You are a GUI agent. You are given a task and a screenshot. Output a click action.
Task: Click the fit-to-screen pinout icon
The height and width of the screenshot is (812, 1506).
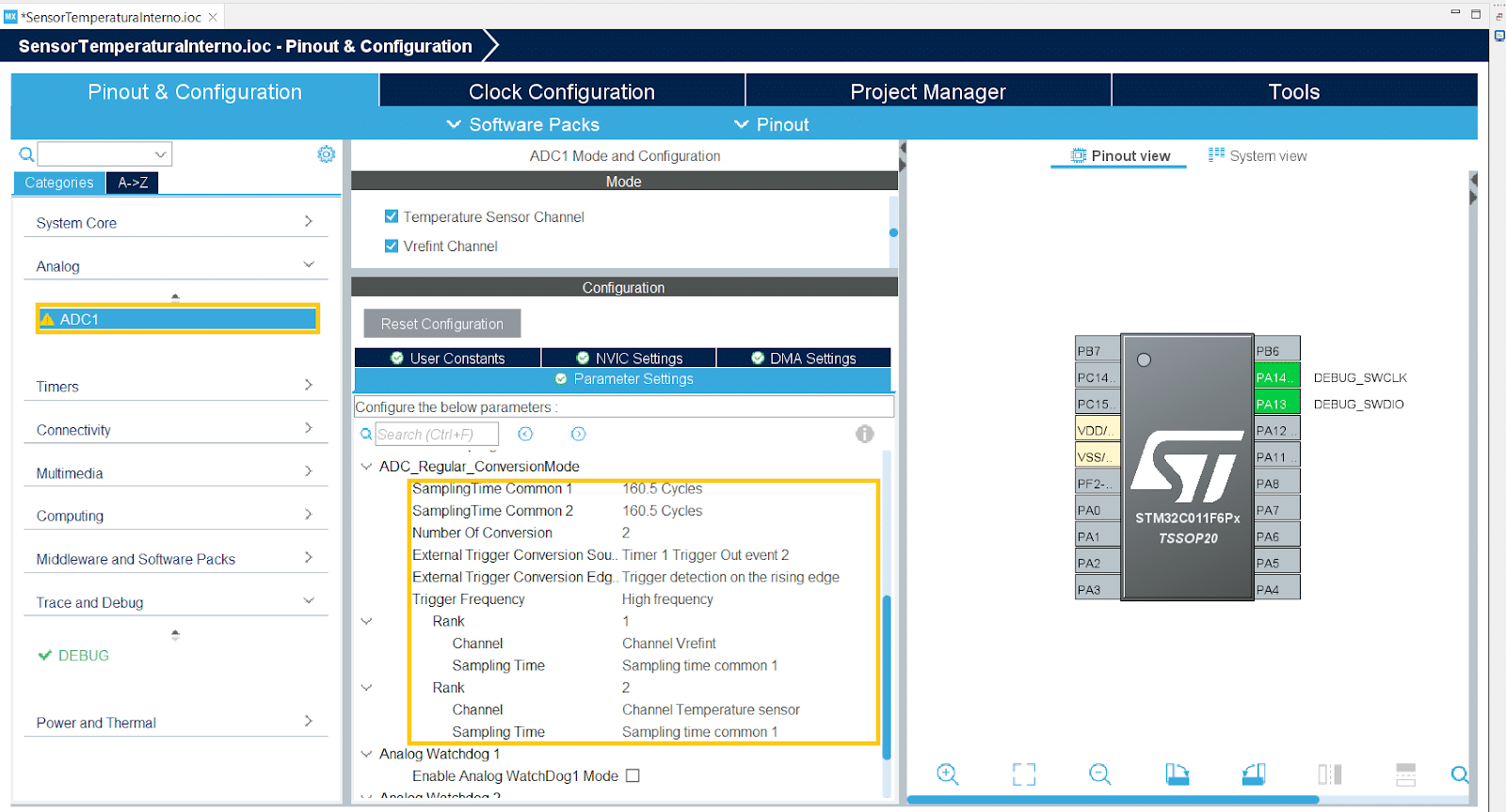point(1023,773)
